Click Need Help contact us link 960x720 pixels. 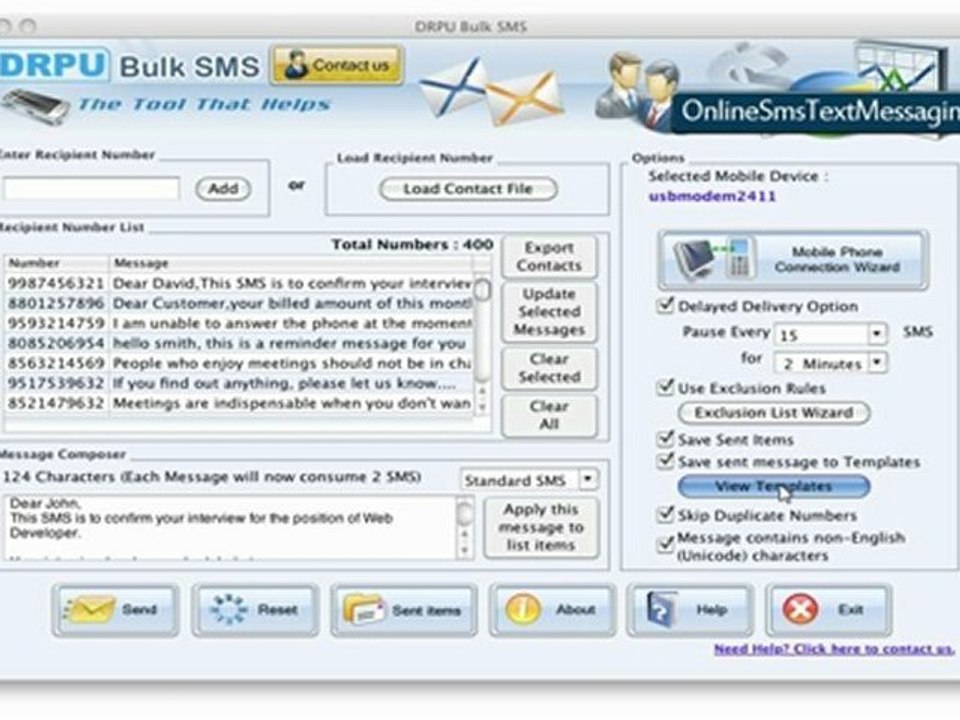coord(834,649)
